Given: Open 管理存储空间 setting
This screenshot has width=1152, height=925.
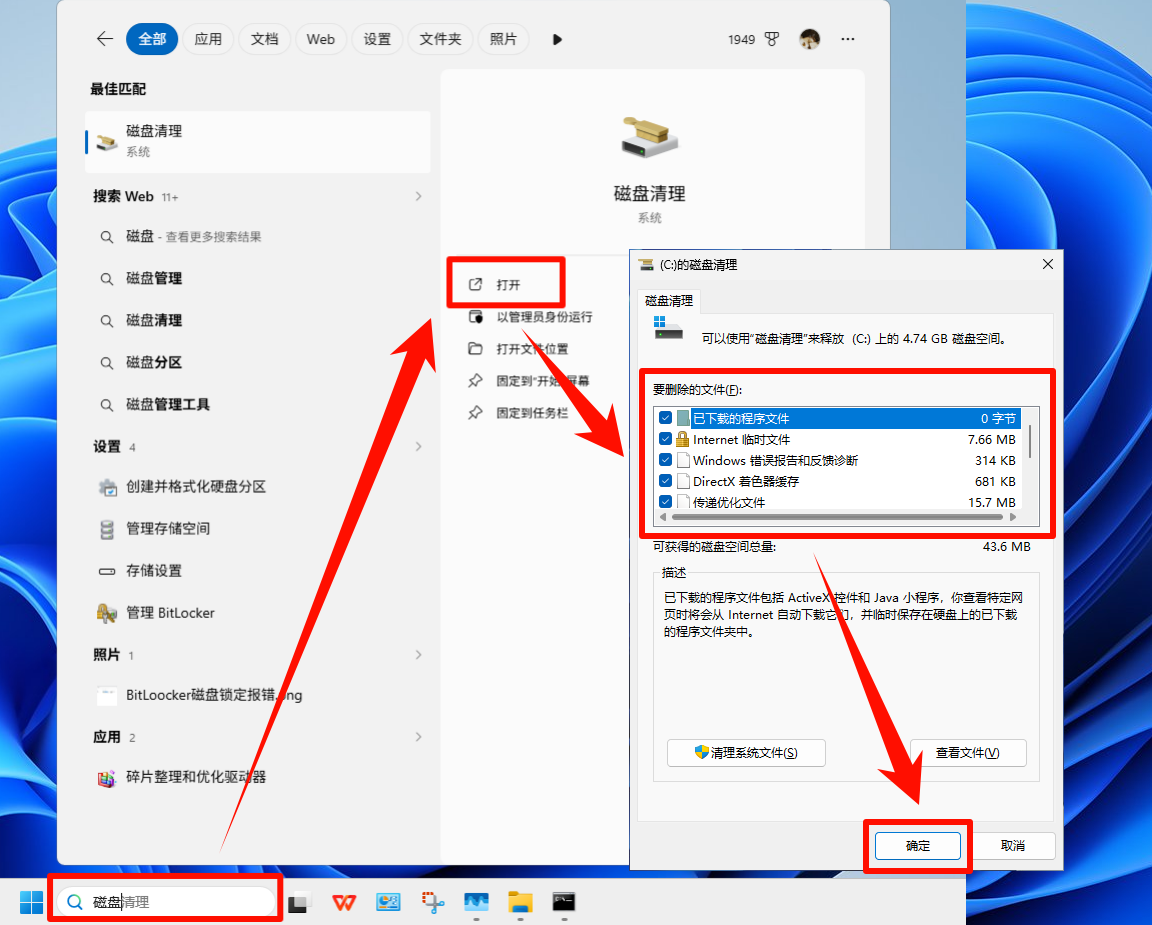Looking at the screenshot, I should 258,528.
